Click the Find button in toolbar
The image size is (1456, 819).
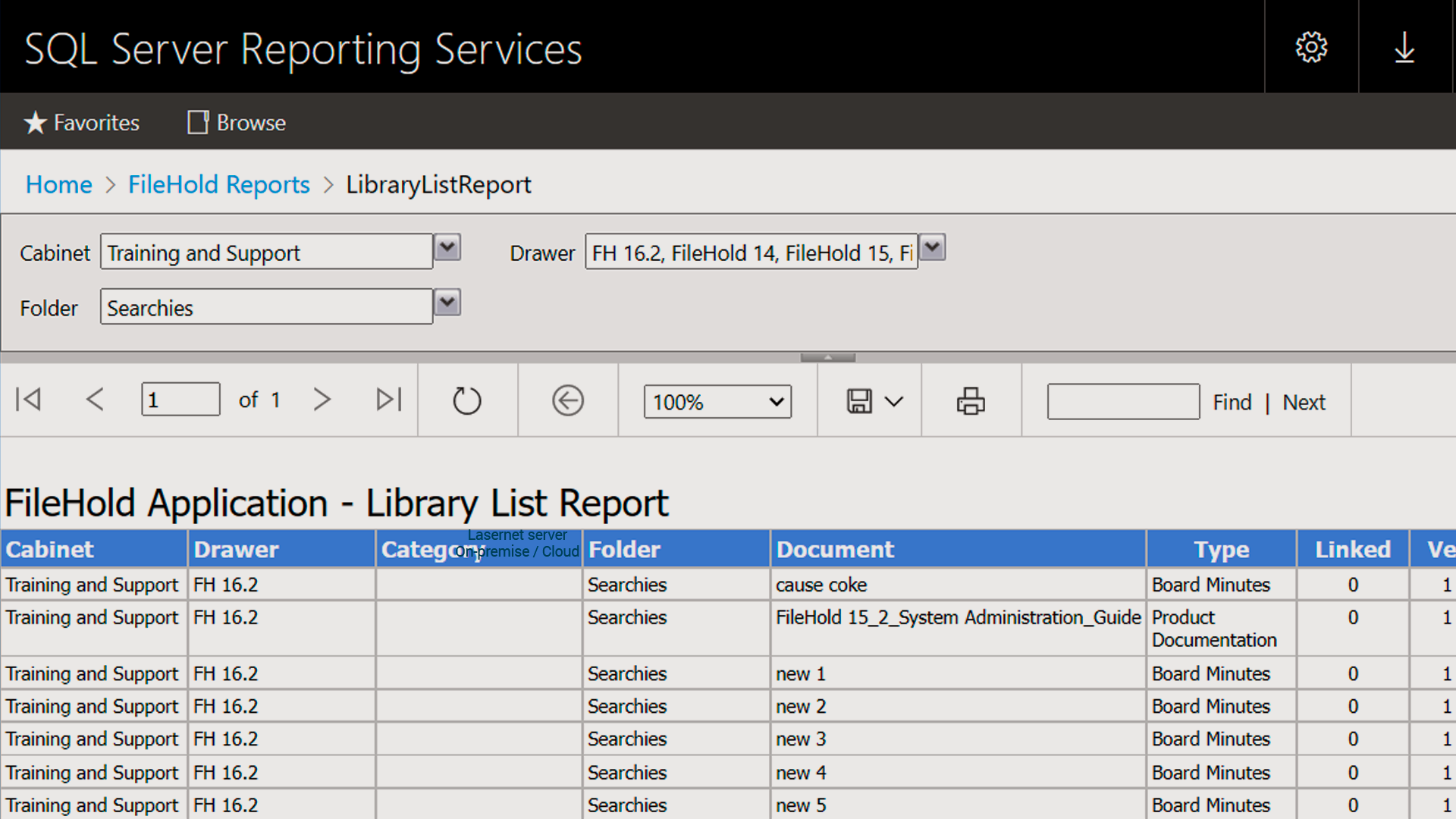click(x=1232, y=402)
